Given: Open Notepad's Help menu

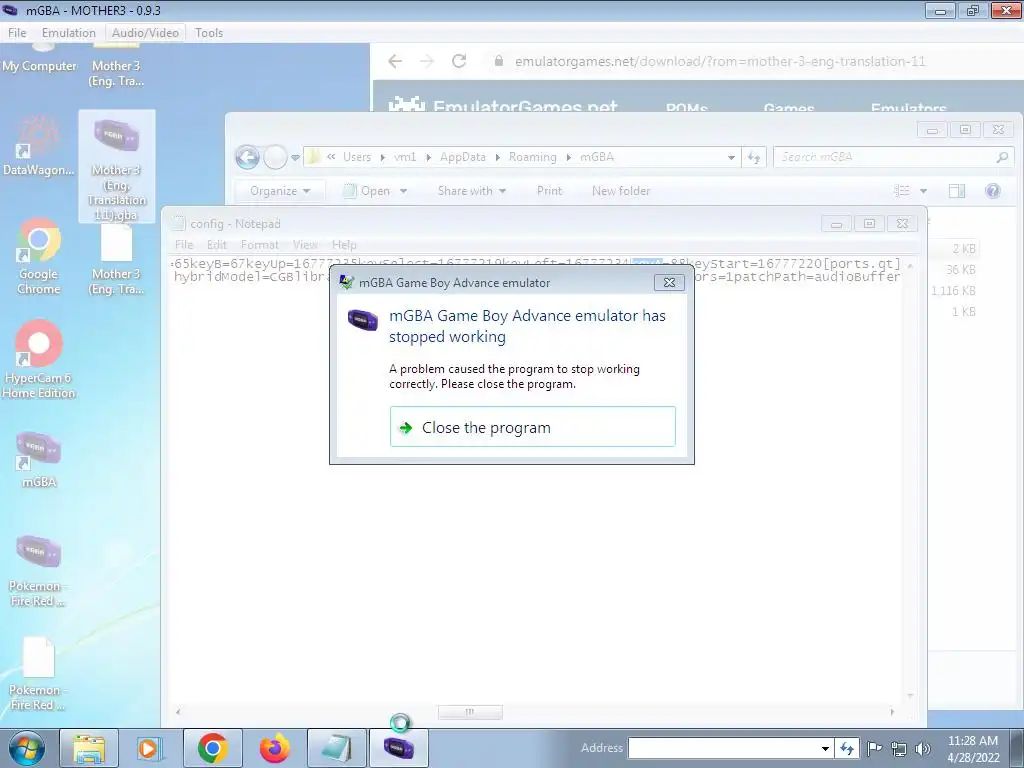Looking at the screenshot, I should [x=344, y=245].
